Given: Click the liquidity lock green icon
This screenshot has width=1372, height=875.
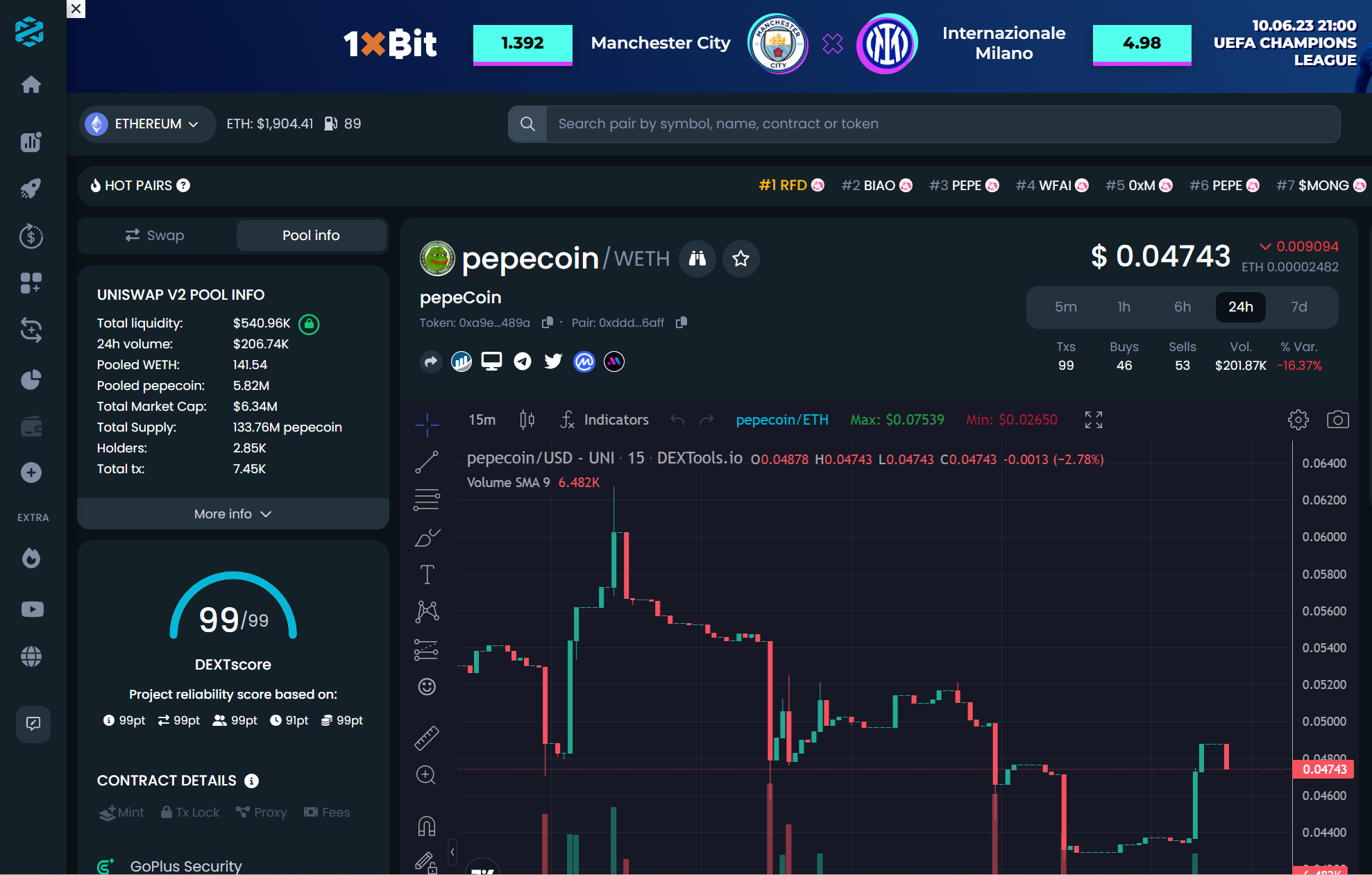Looking at the screenshot, I should tap(309, 323).
